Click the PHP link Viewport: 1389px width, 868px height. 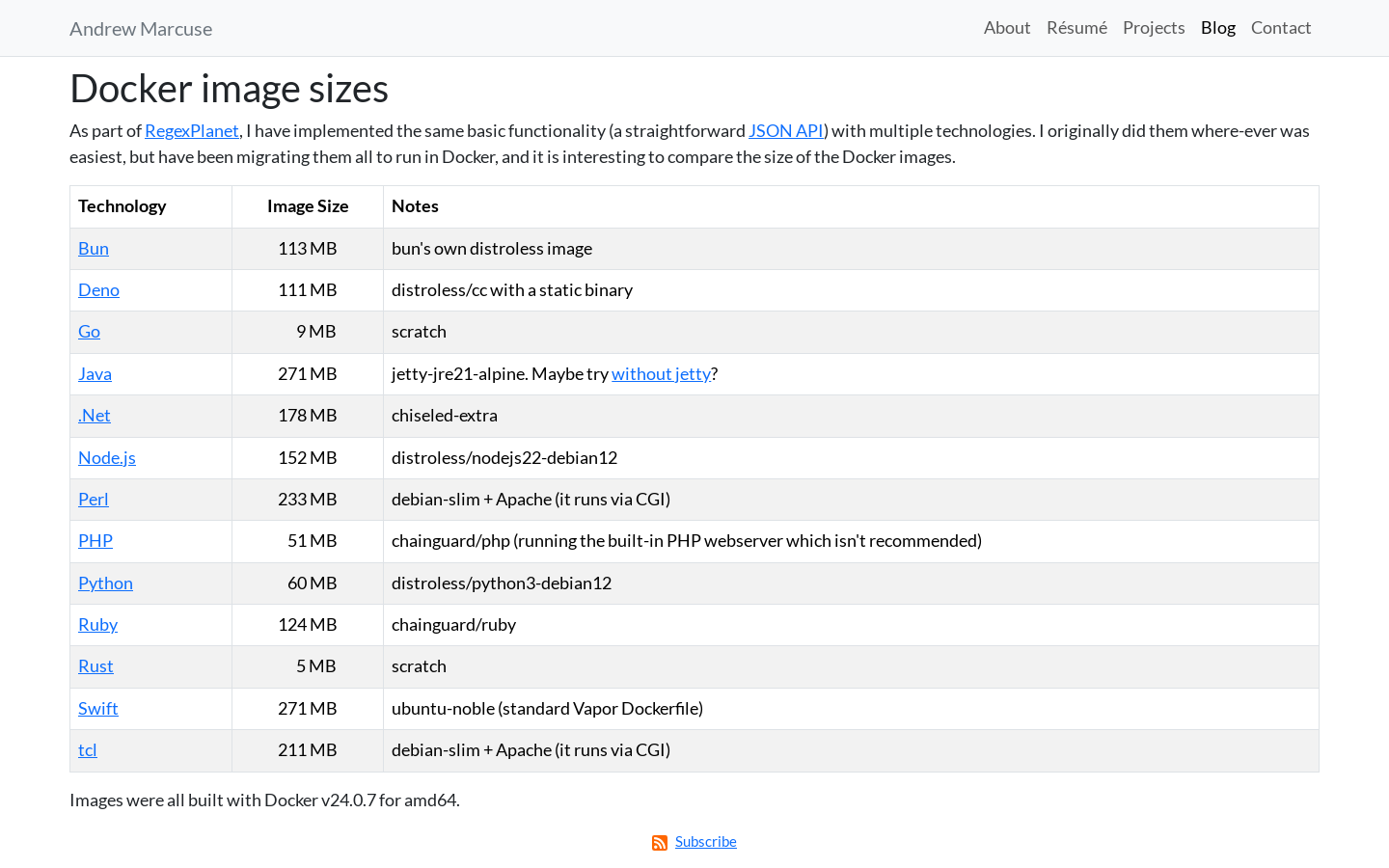click(95, 541)
